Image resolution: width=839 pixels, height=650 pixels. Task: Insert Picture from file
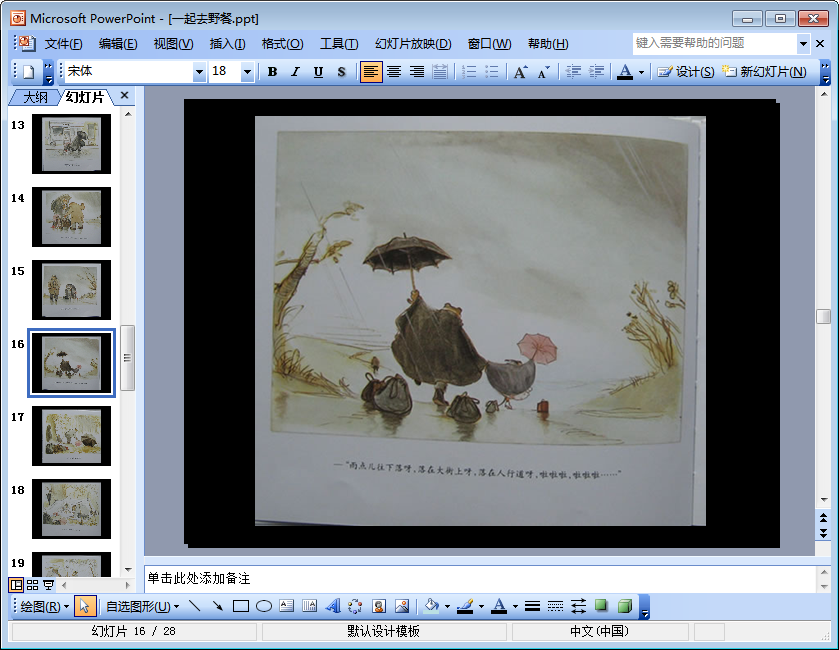click(402, 606)
